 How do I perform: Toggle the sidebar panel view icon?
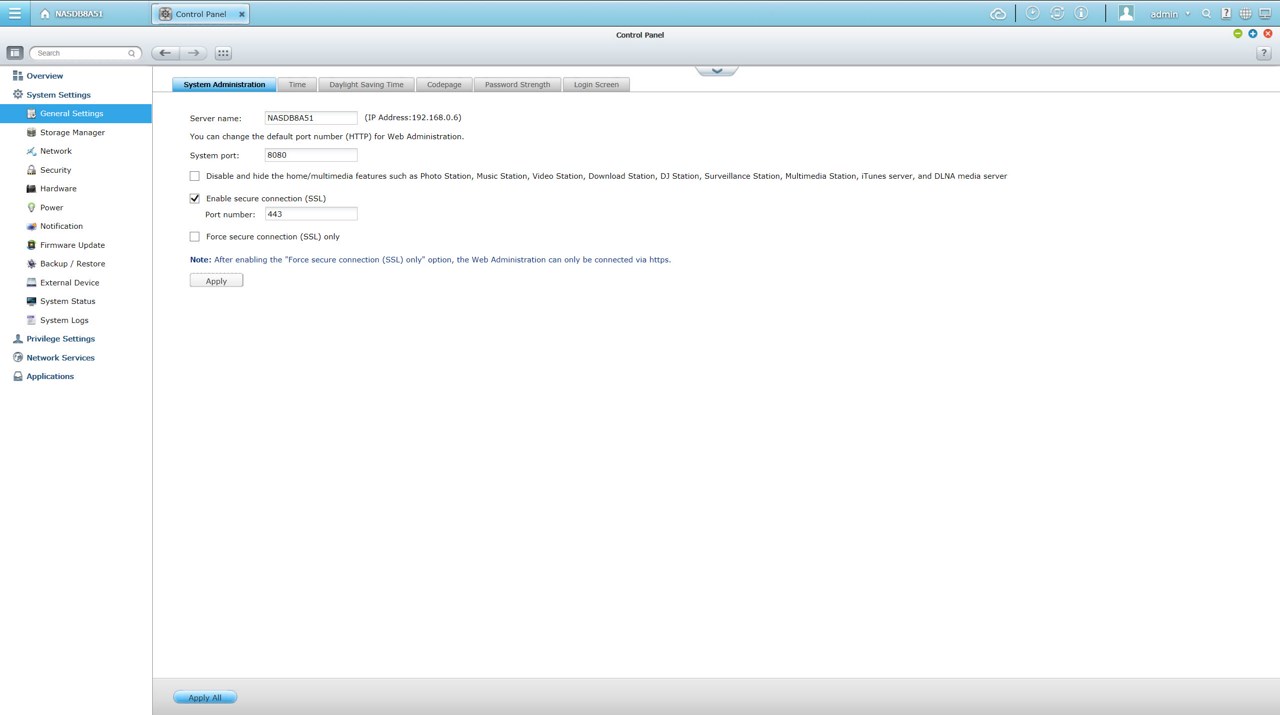14,53
